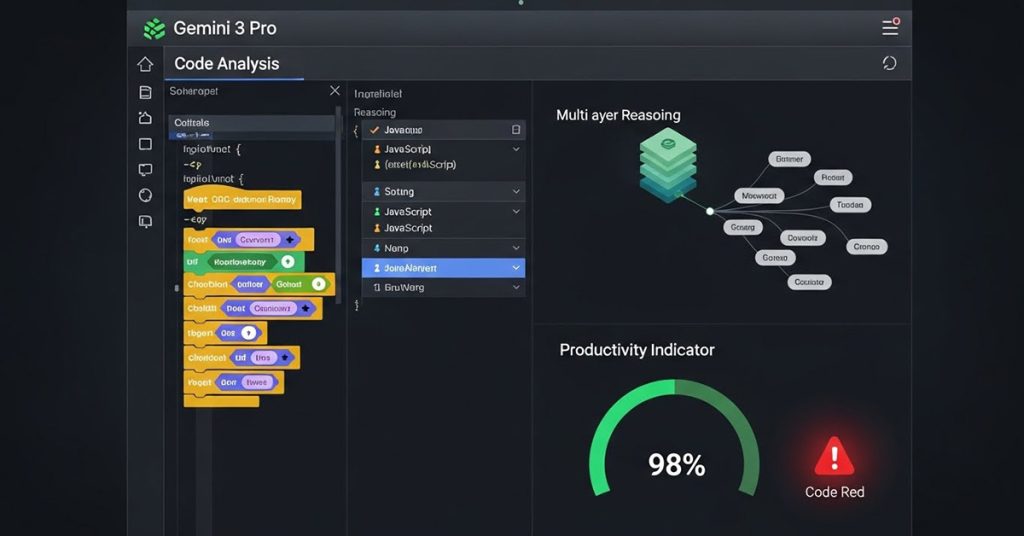Screen dimensions: 1024x536
Task: Toggle the star in the Cevrvorrt block
Action: tap(289, 240)
